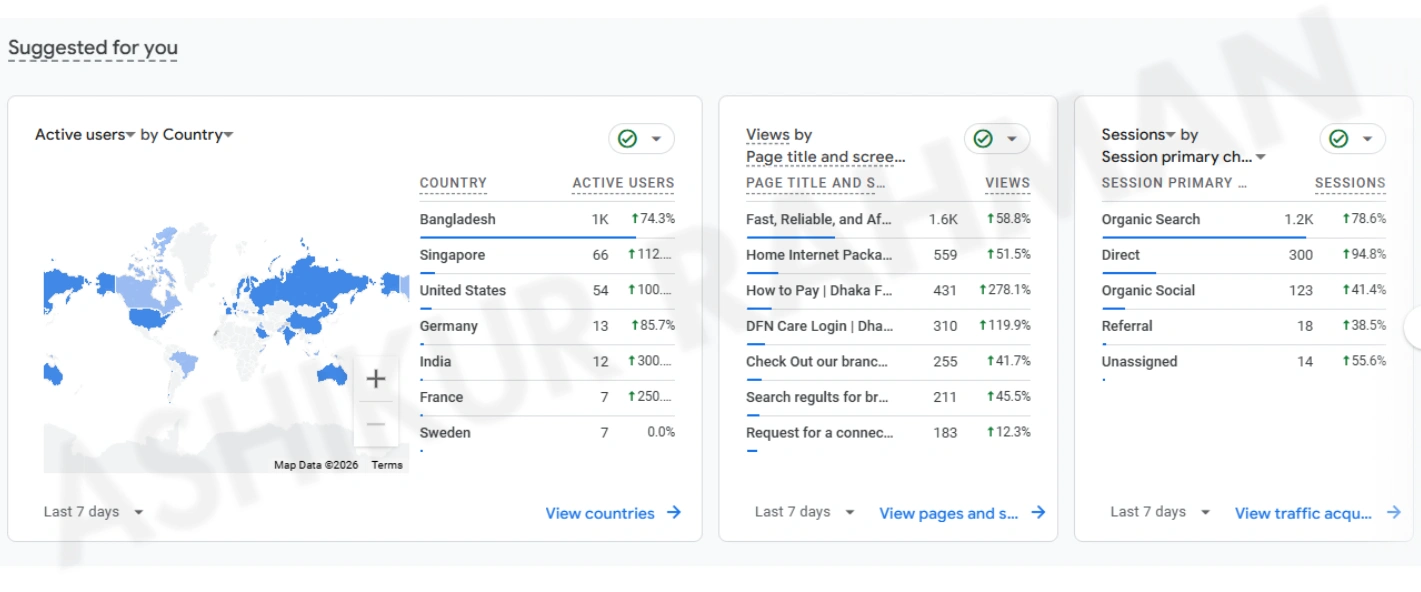The height and width of the screenshot is (592, 1421).
Task: Select the Germany country row
Action: 547,326
